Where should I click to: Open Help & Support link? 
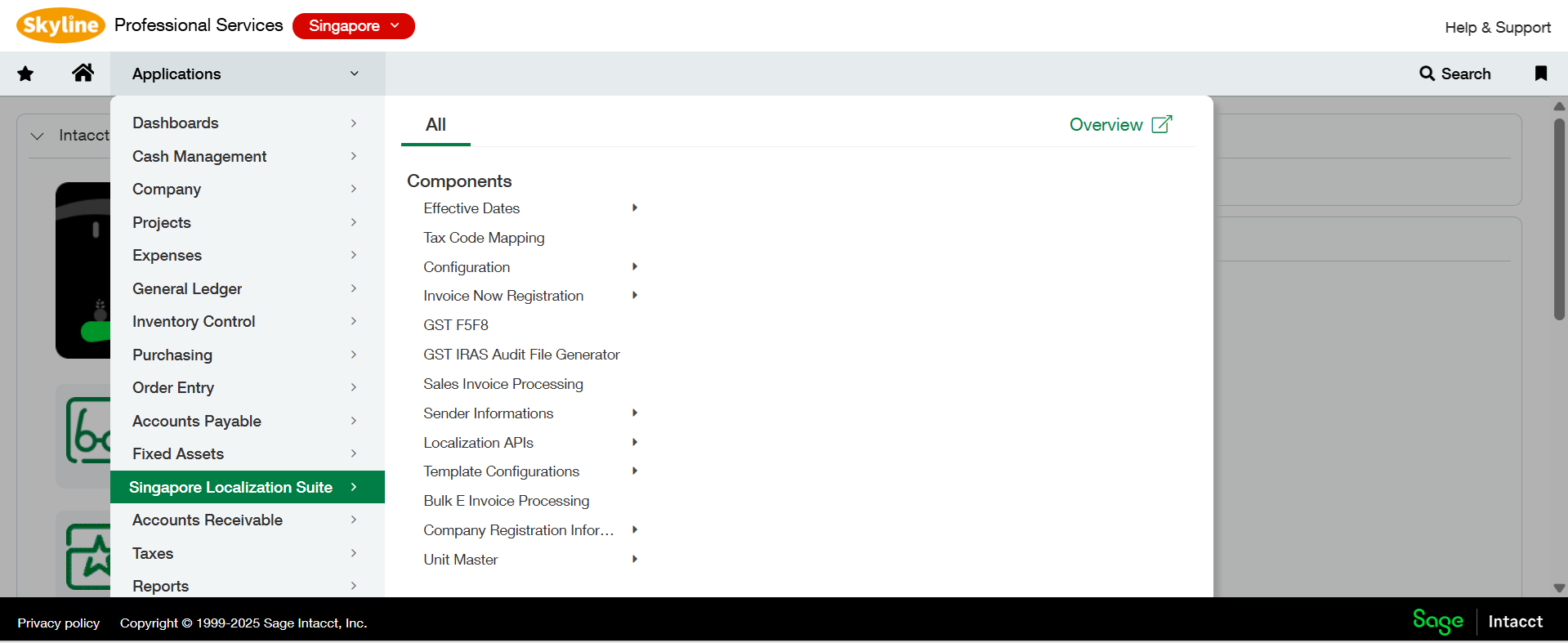coord(1497,27)
